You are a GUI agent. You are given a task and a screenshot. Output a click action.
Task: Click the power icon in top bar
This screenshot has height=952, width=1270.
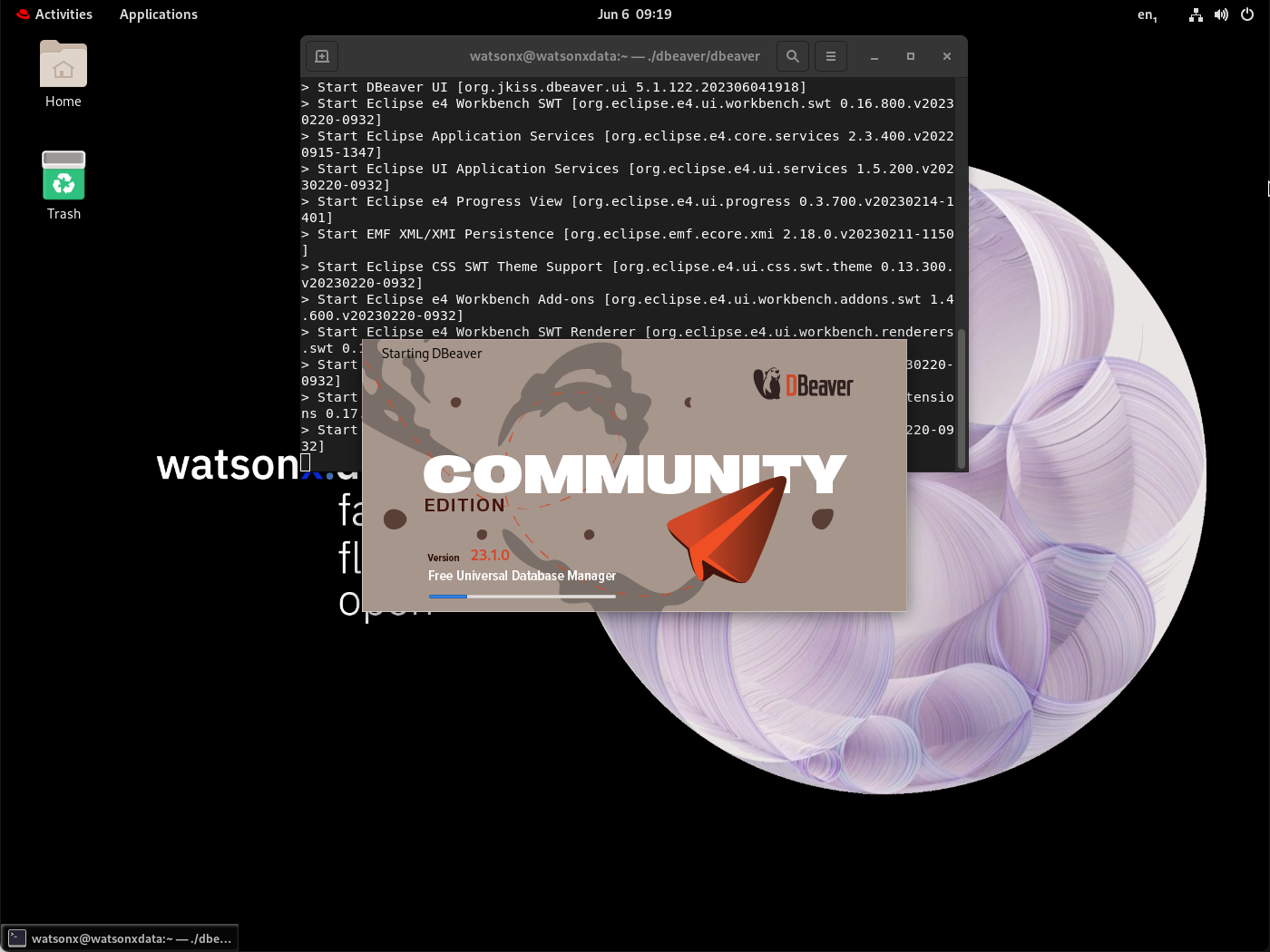click(1247, 15)
